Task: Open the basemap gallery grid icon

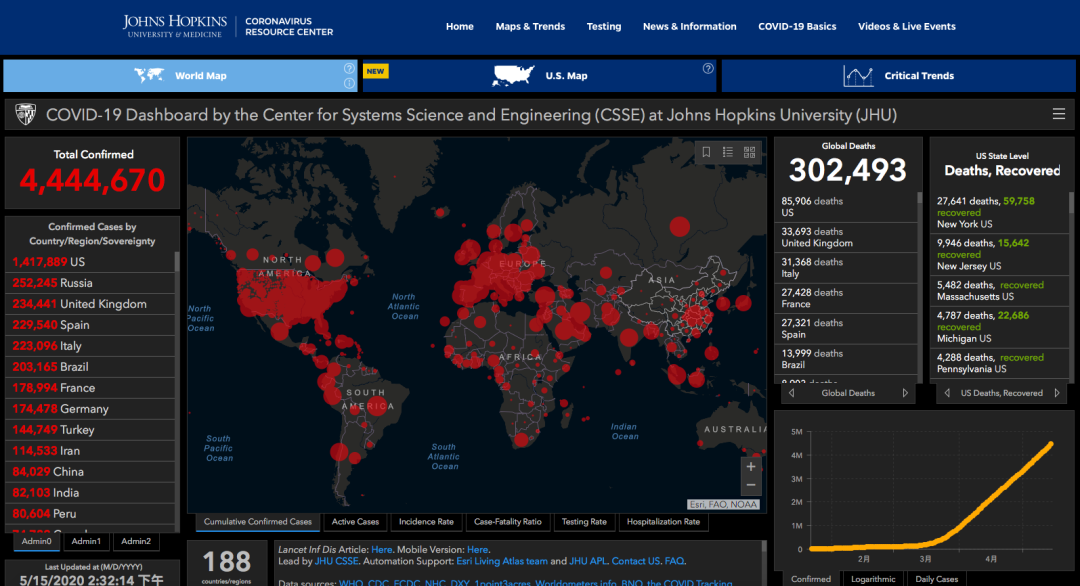Action: (x=749, y=152)
